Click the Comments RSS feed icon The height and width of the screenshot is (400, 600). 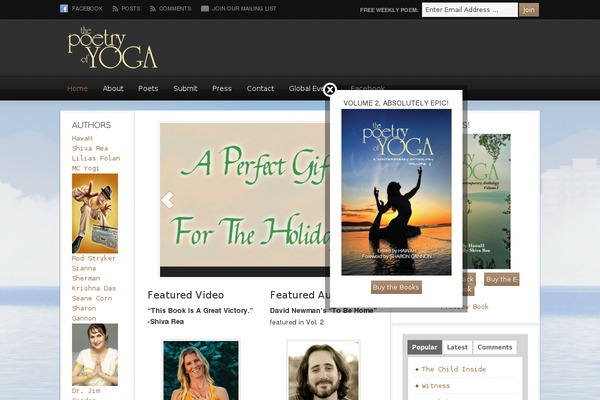pos(153,8)
